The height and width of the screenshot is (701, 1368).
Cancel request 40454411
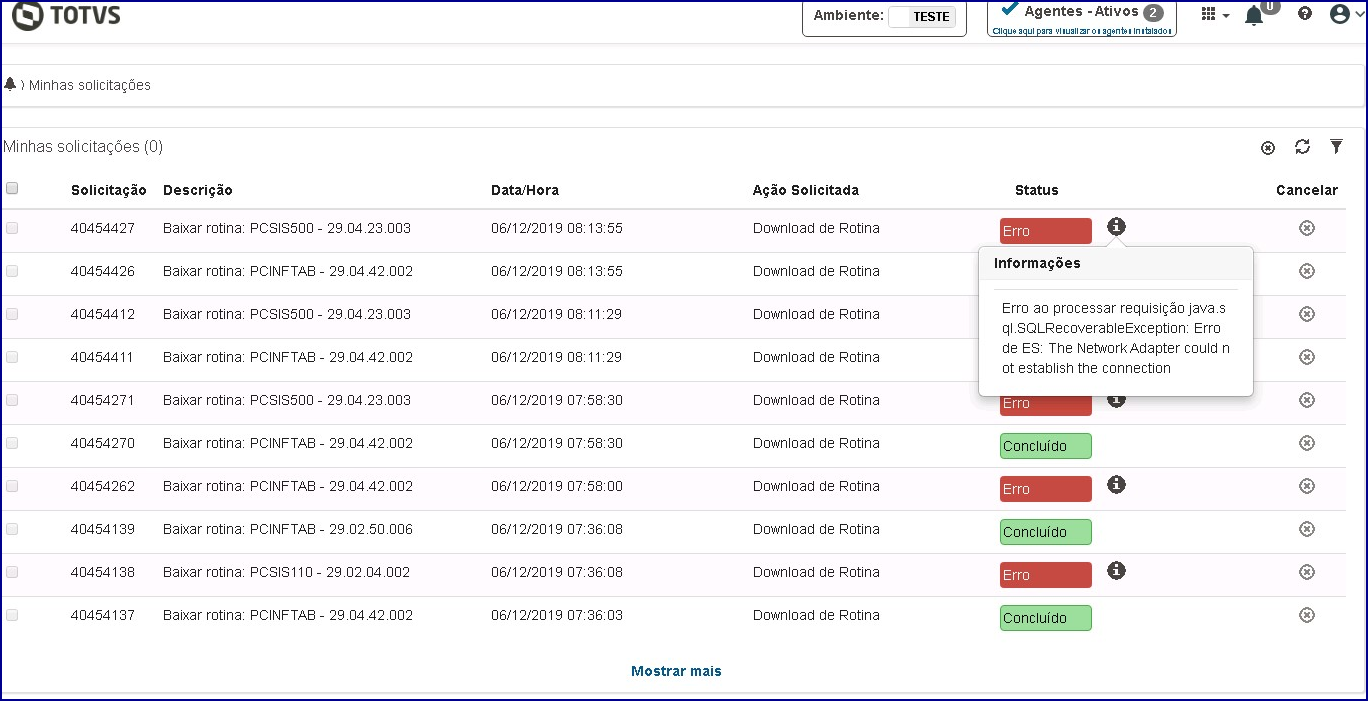(x=1306, y=357)
